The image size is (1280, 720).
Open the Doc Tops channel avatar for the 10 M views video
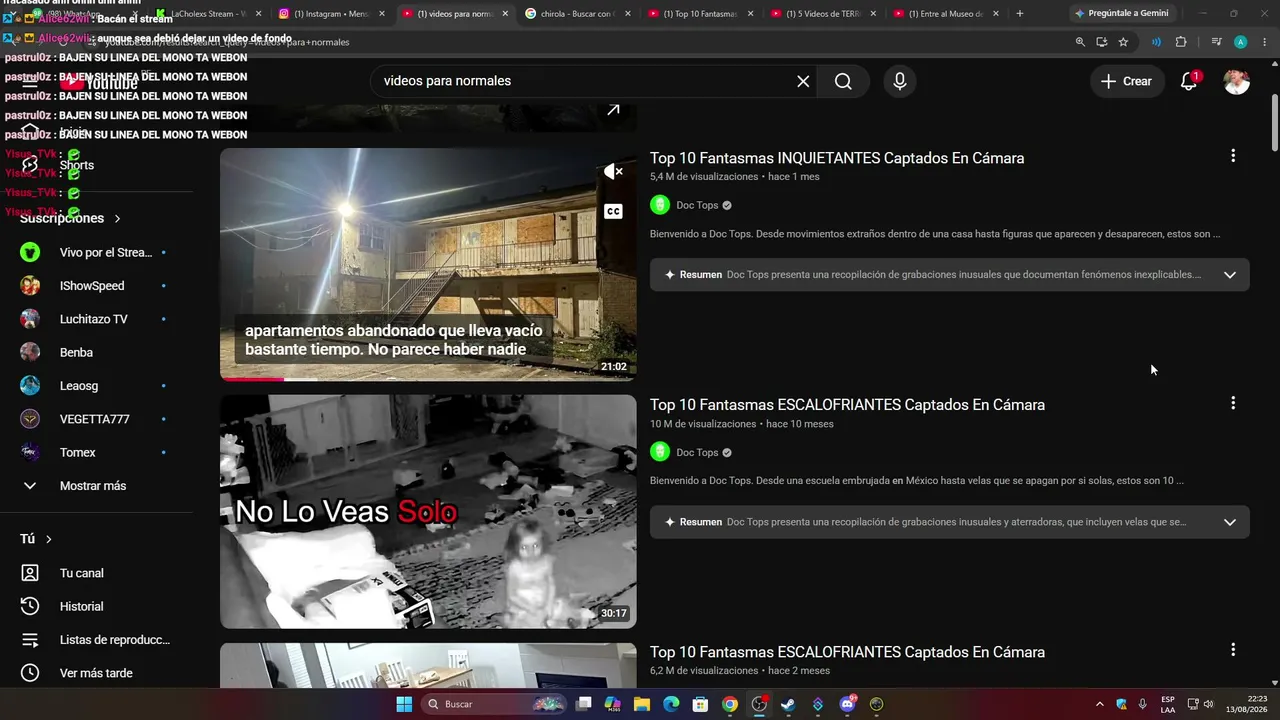click(660, 452)
